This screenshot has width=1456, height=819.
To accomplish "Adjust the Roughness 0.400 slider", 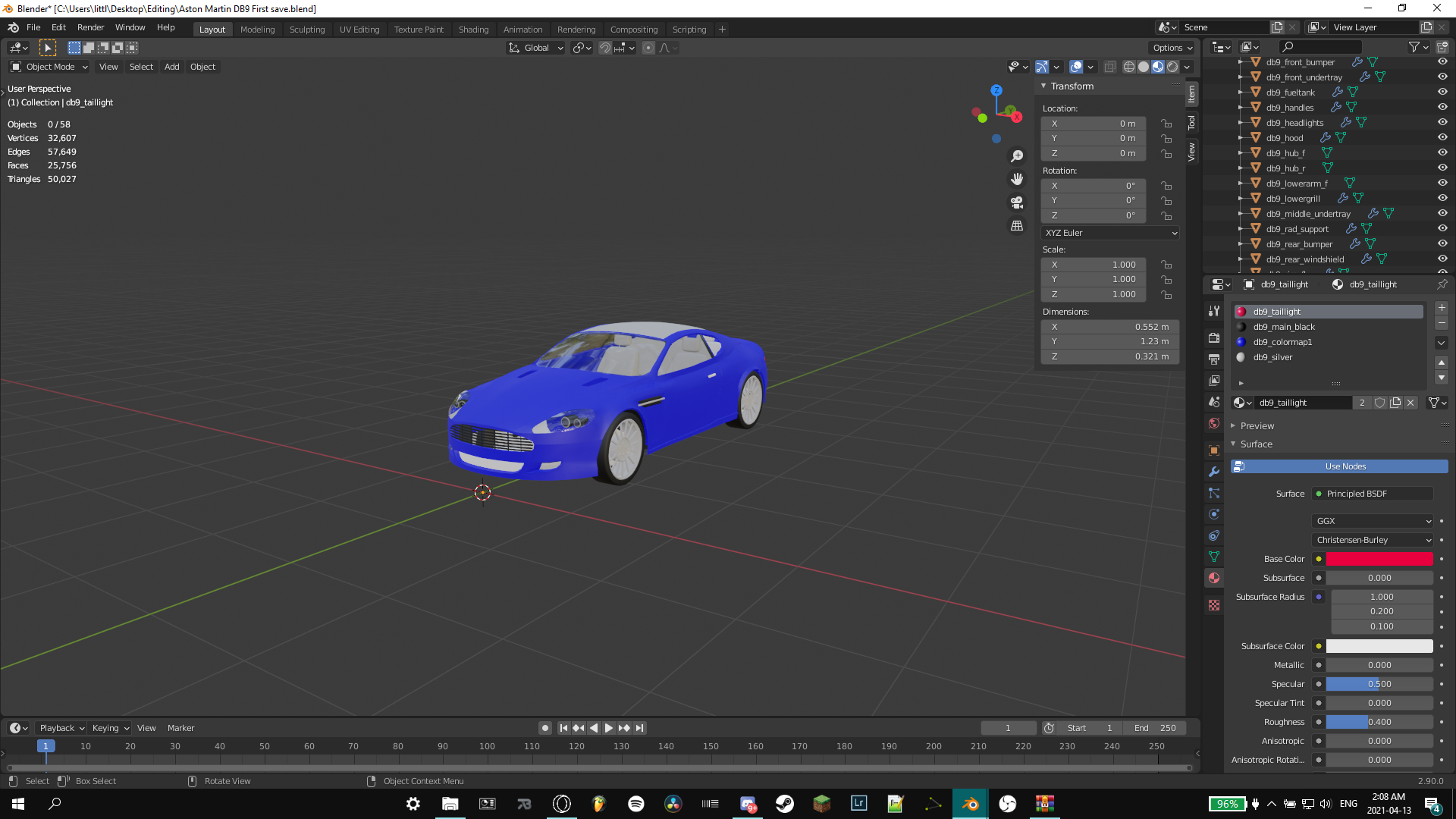I will [x=1379, y=722].
